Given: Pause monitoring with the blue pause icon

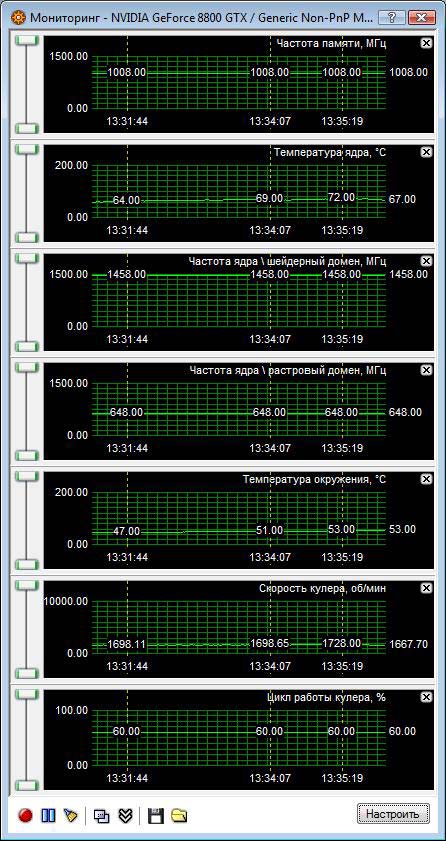Looking at the screenshot, I should coord(48,816).
